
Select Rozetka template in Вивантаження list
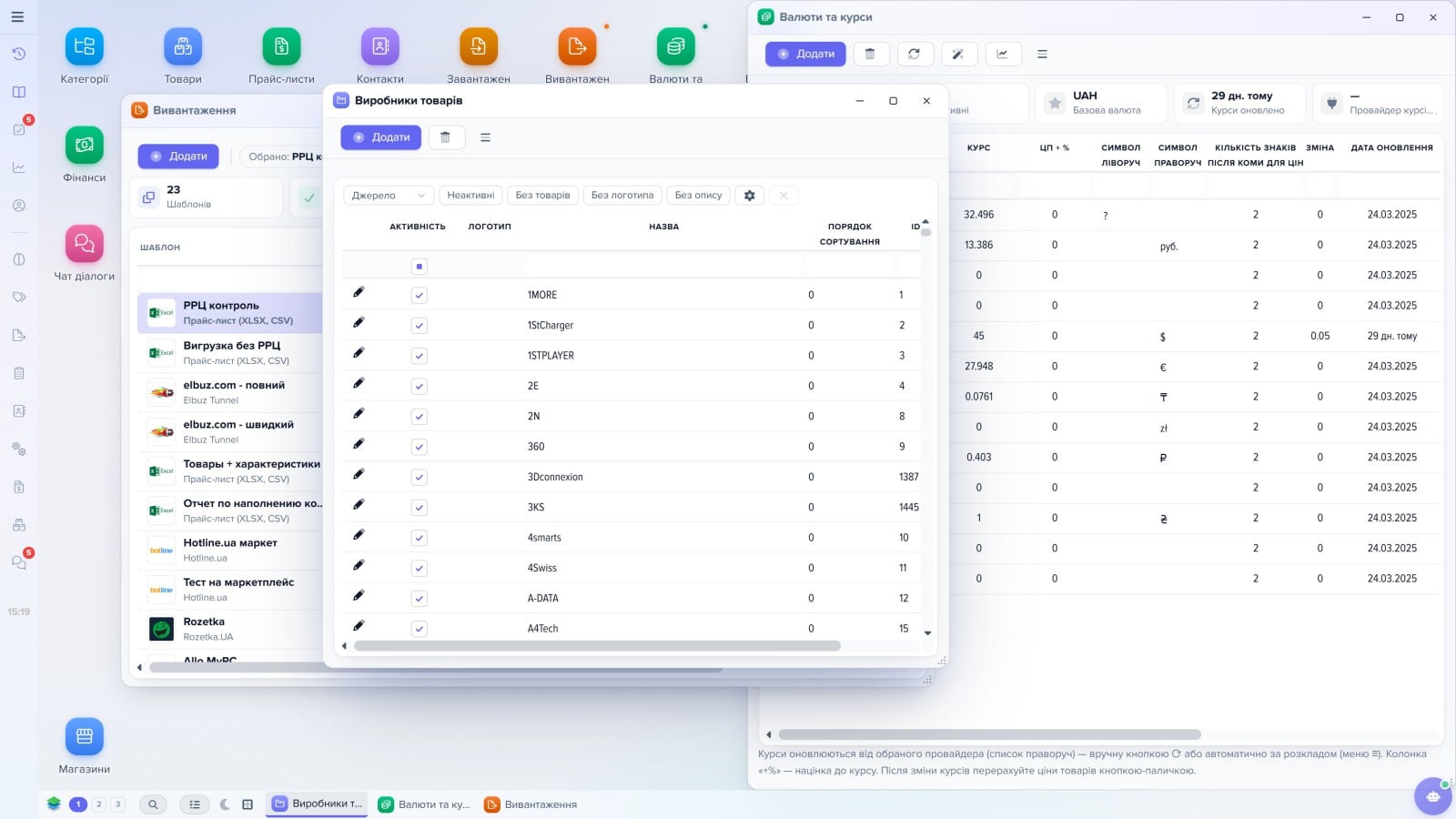point(230,629)
